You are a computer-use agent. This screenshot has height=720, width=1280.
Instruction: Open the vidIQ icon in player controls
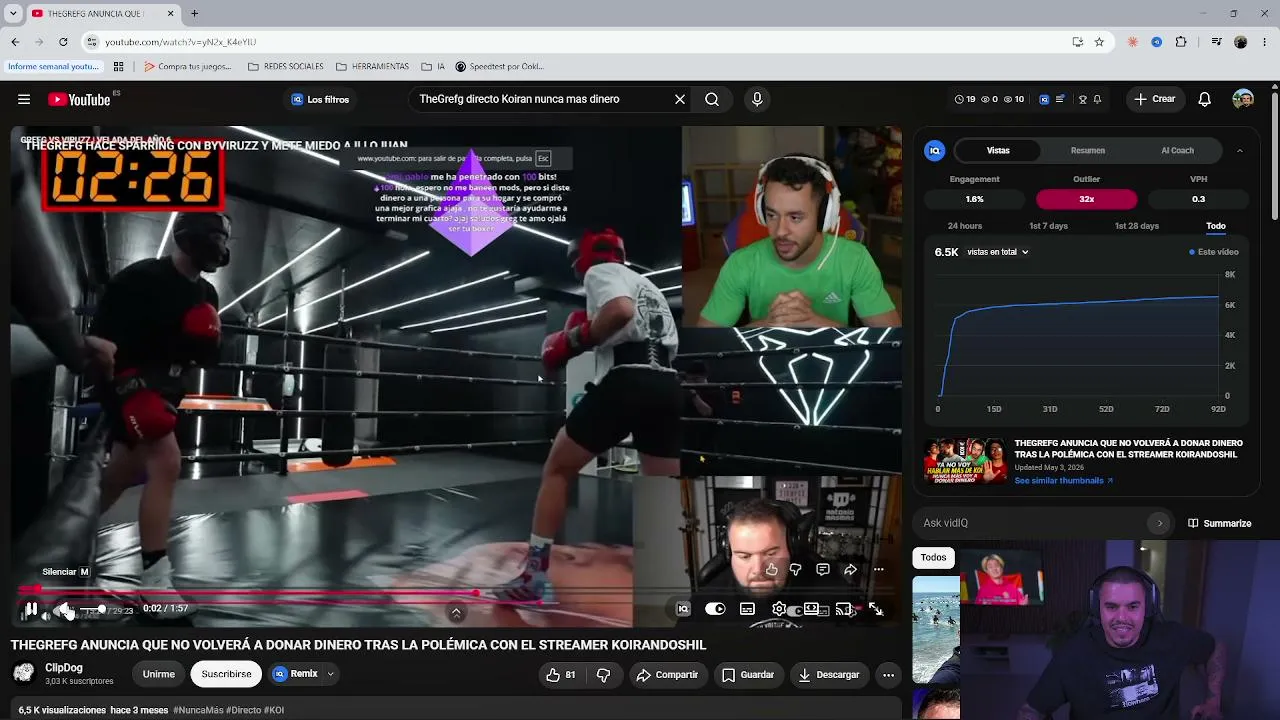point(683,609)
